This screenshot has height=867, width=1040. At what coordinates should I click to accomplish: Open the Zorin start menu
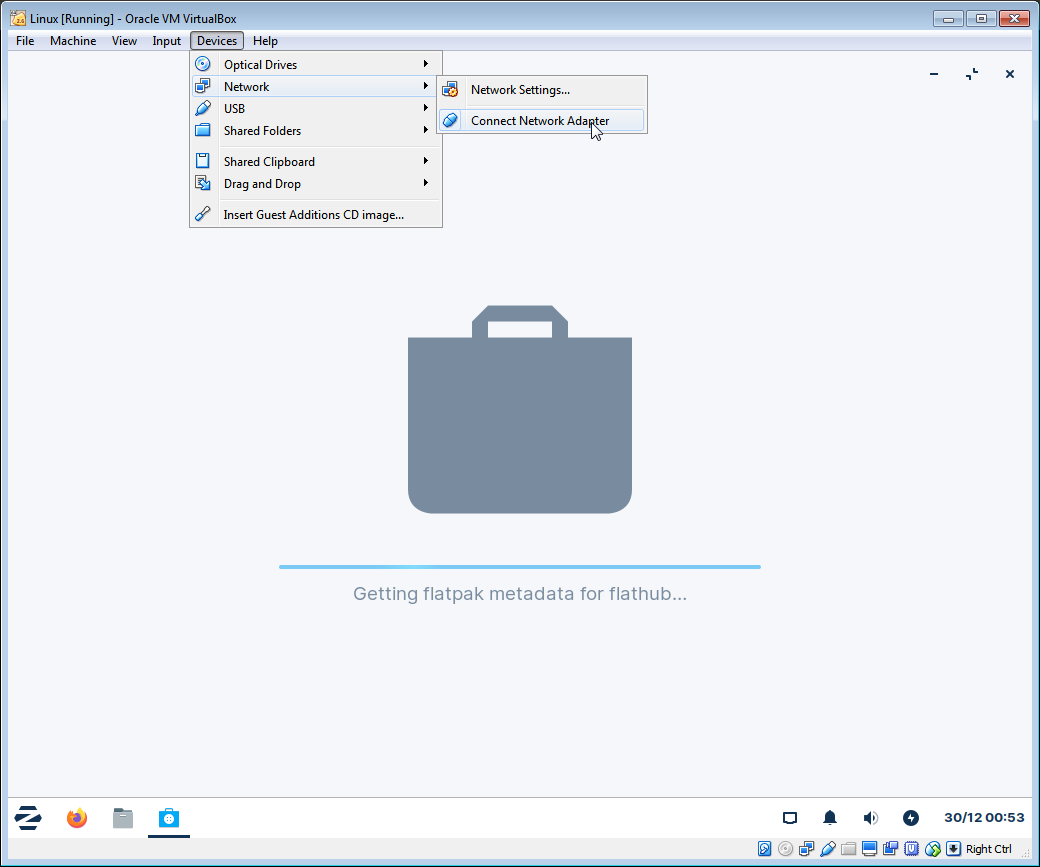click(28, 818)
